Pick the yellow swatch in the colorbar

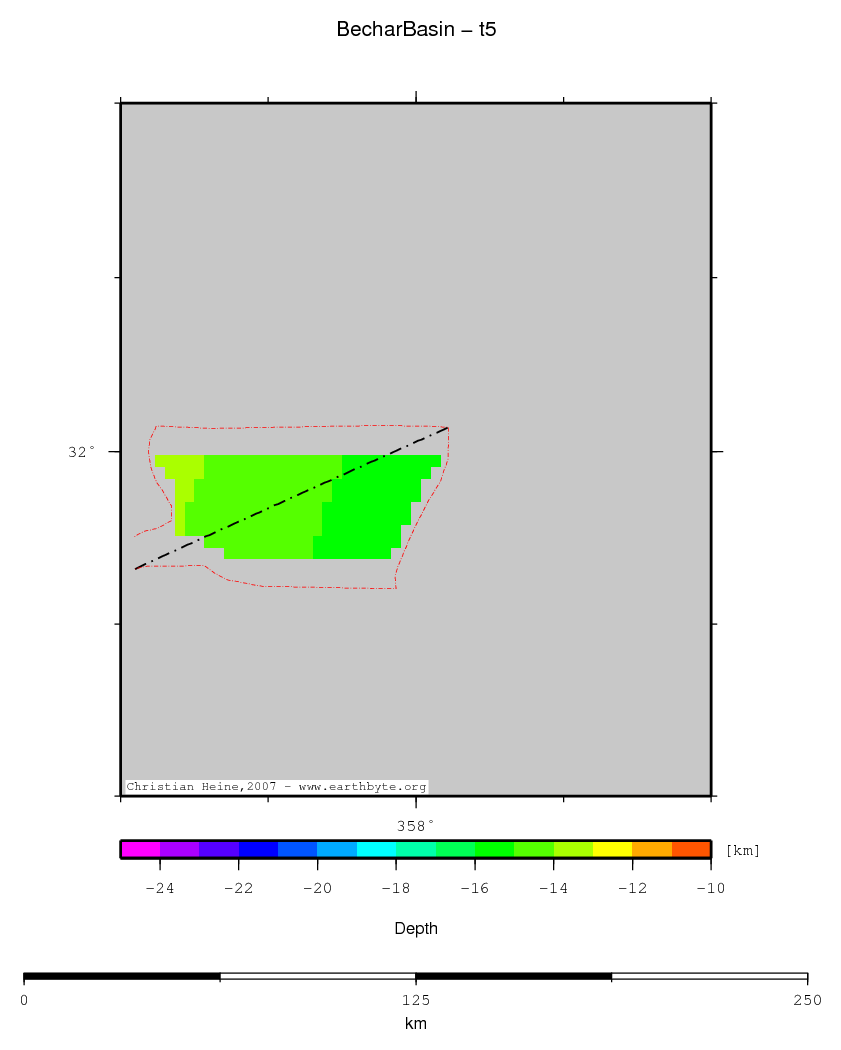tap(612, 849)
